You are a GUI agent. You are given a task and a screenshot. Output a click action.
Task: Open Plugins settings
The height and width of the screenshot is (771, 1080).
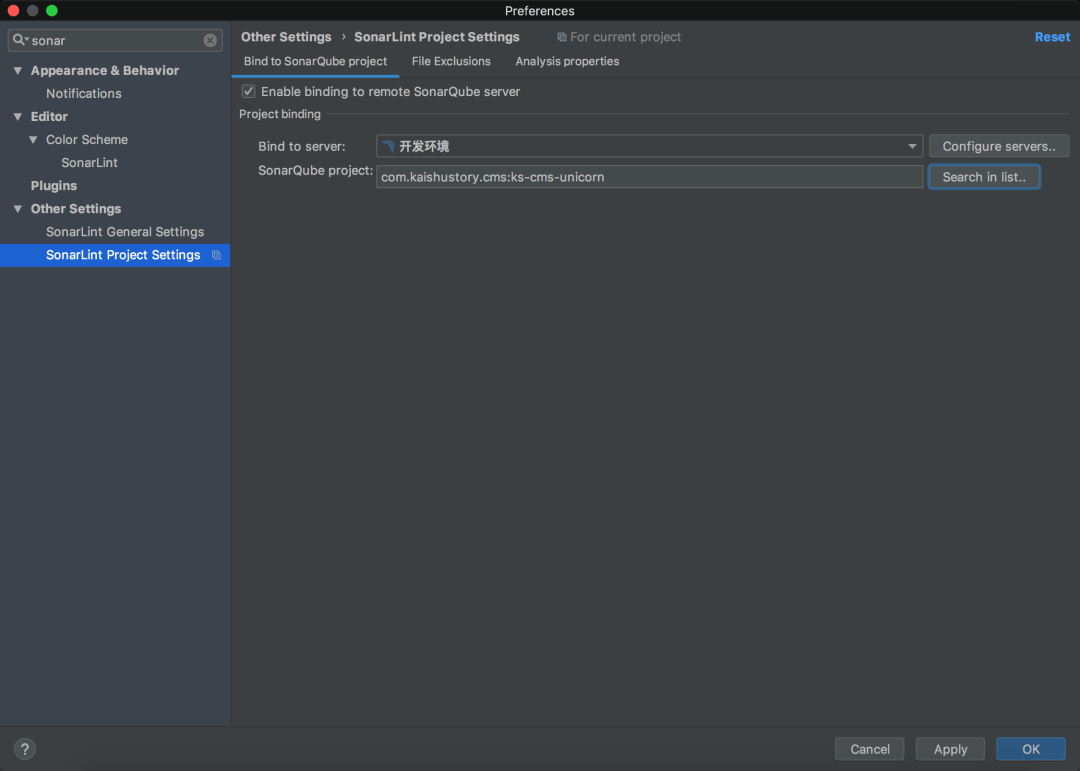tap(54, 186)
